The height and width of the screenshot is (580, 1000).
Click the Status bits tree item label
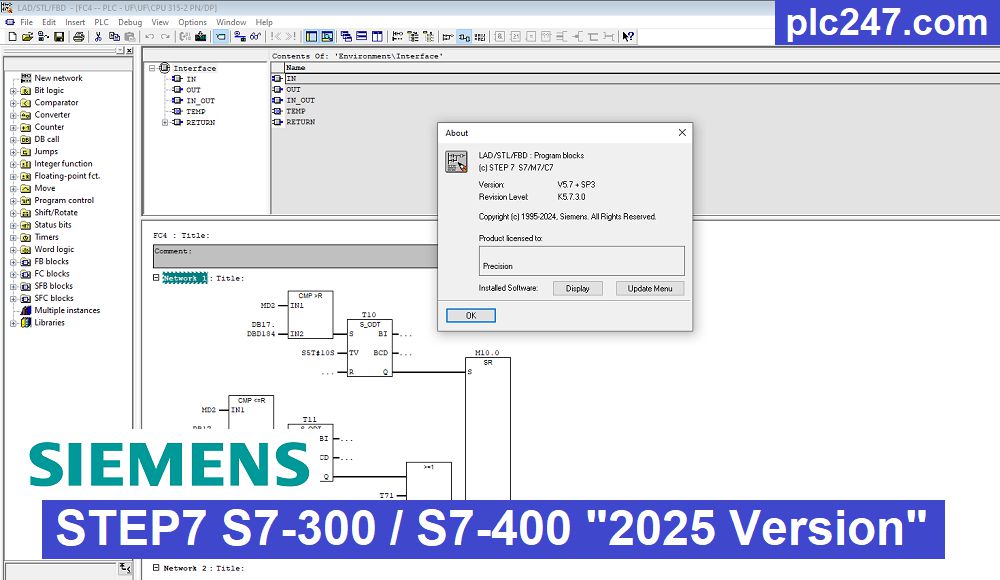click(x=53, y=225)
